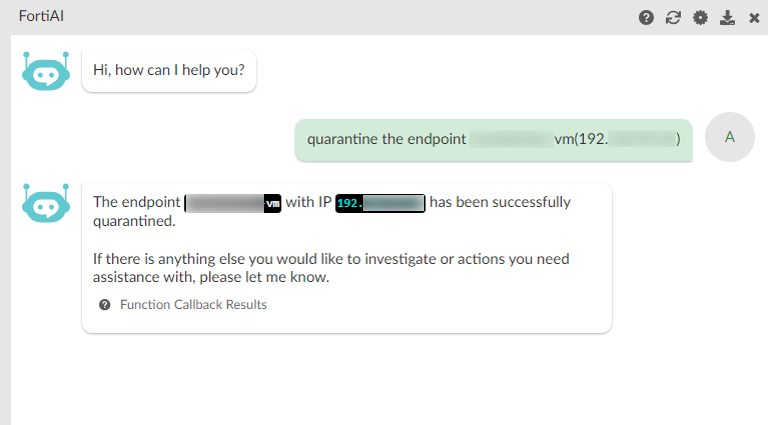Click the "Hi, how can I help you?" bubble
768x425 pixels.
[x=169, y=71]
